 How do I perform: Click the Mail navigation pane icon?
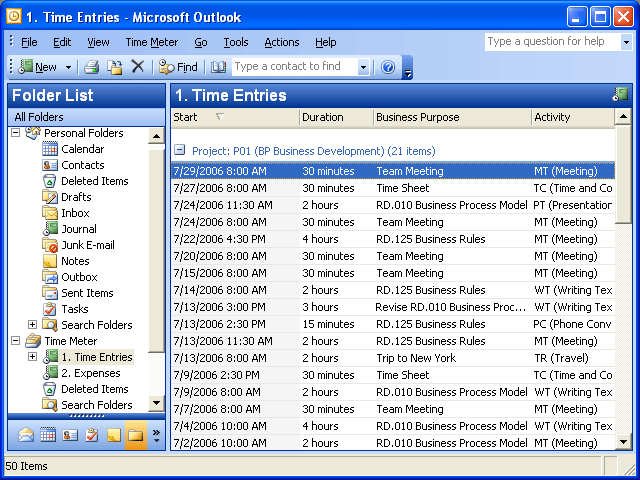pos(26,436)
